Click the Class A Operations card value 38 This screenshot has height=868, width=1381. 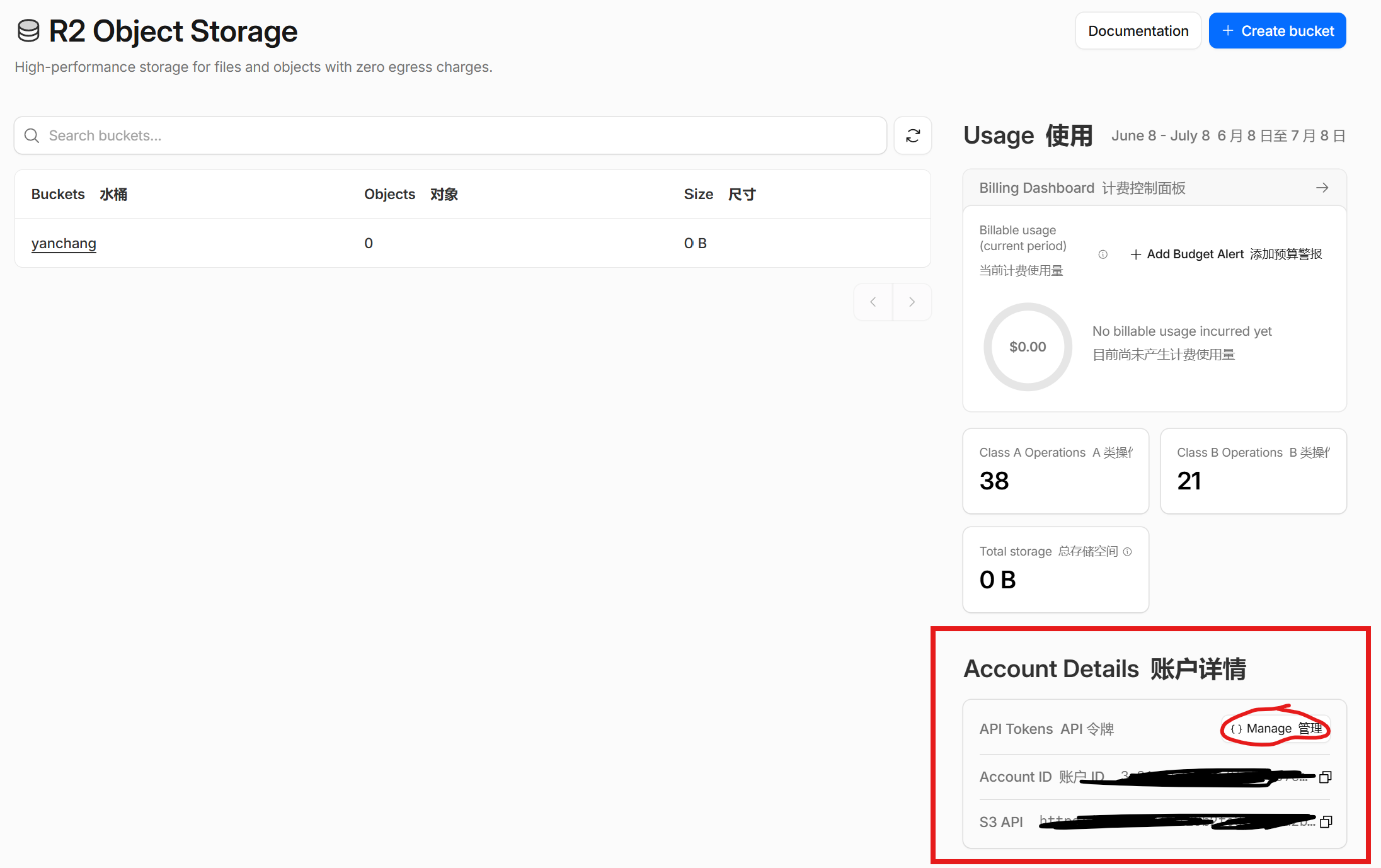994,481
